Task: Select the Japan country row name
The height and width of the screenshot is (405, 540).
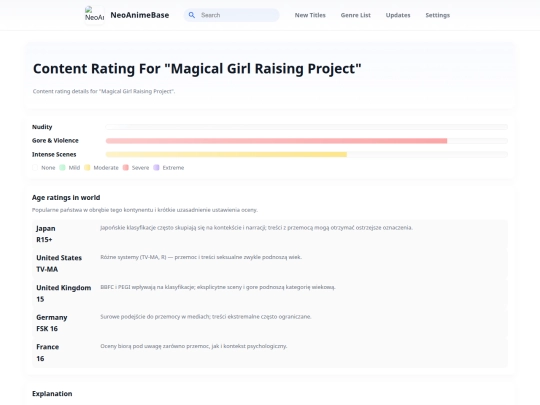Action: 46,228
